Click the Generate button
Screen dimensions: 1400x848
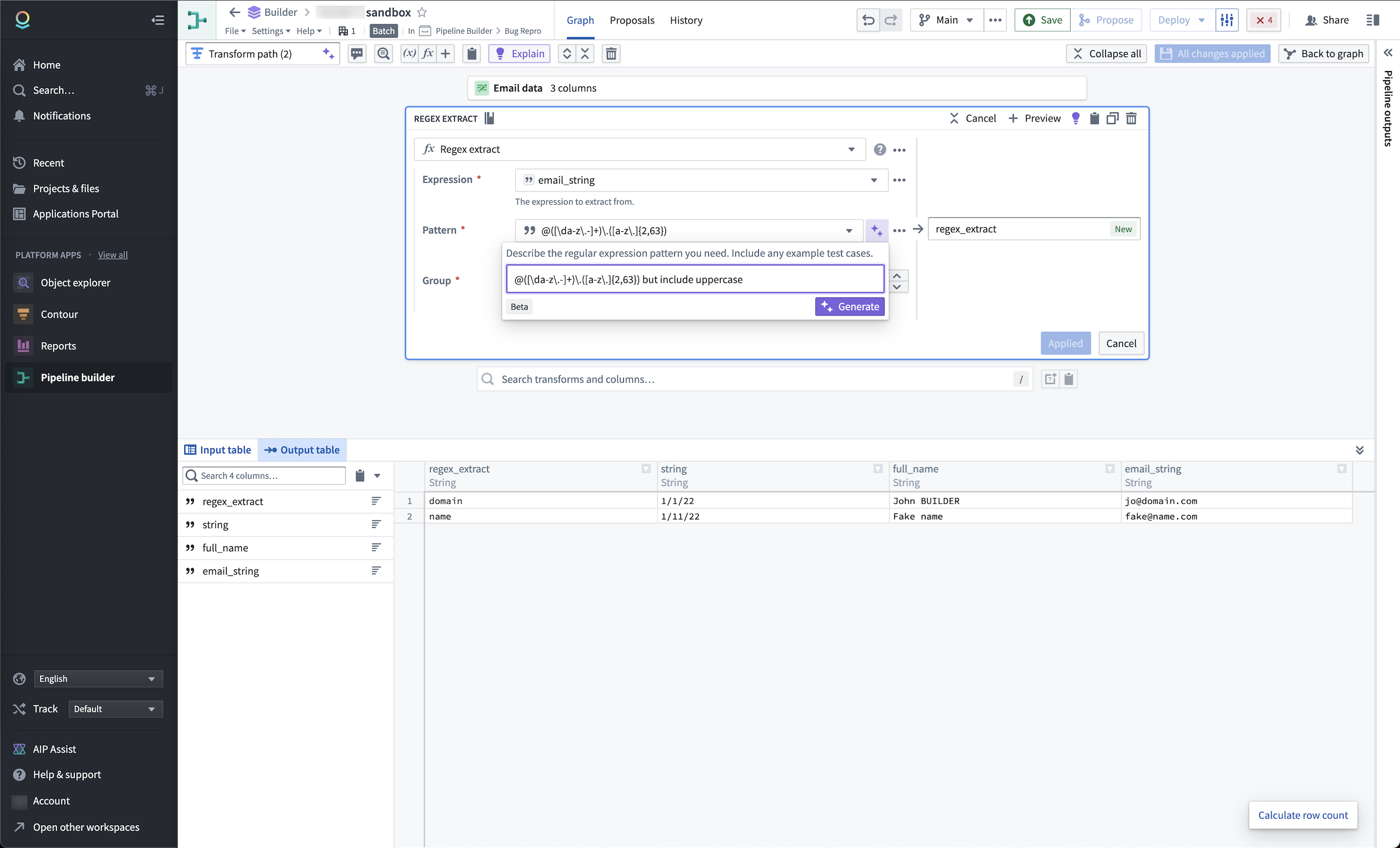(850, 307)
